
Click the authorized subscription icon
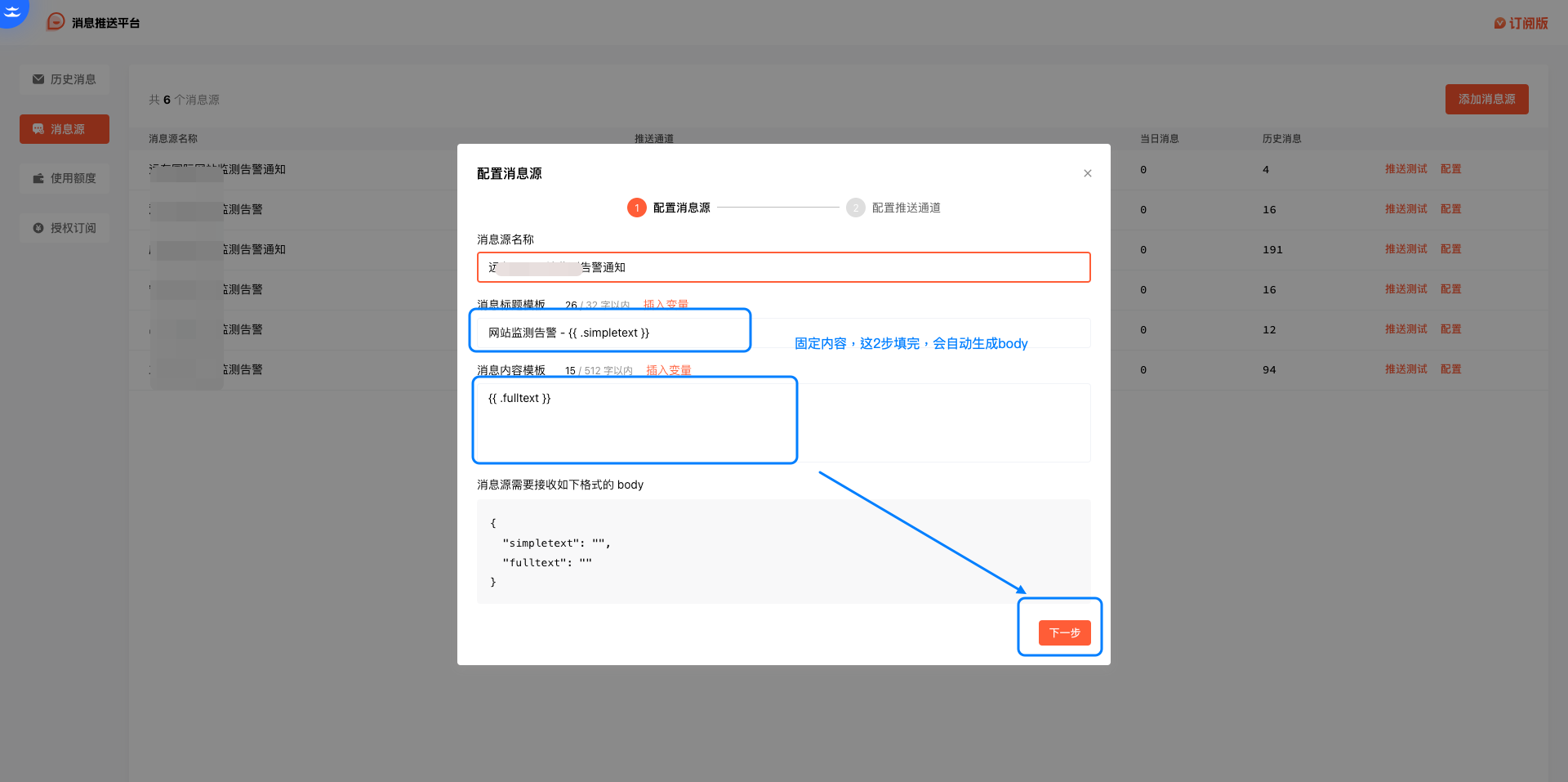[x=38, y=228]
